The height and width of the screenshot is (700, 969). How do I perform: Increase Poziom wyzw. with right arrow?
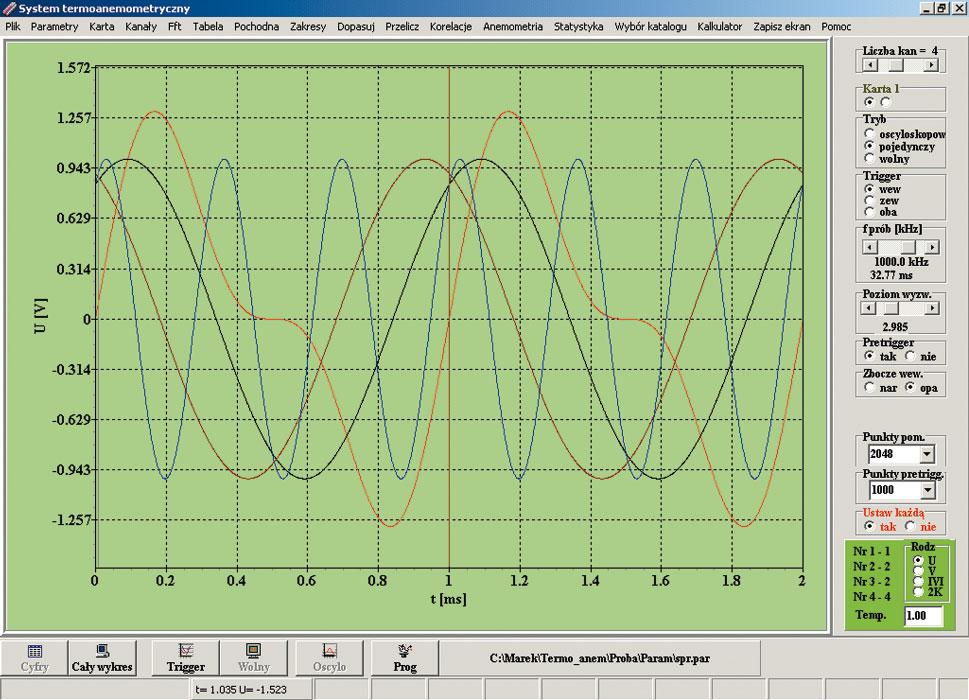[x=932, y=308]
